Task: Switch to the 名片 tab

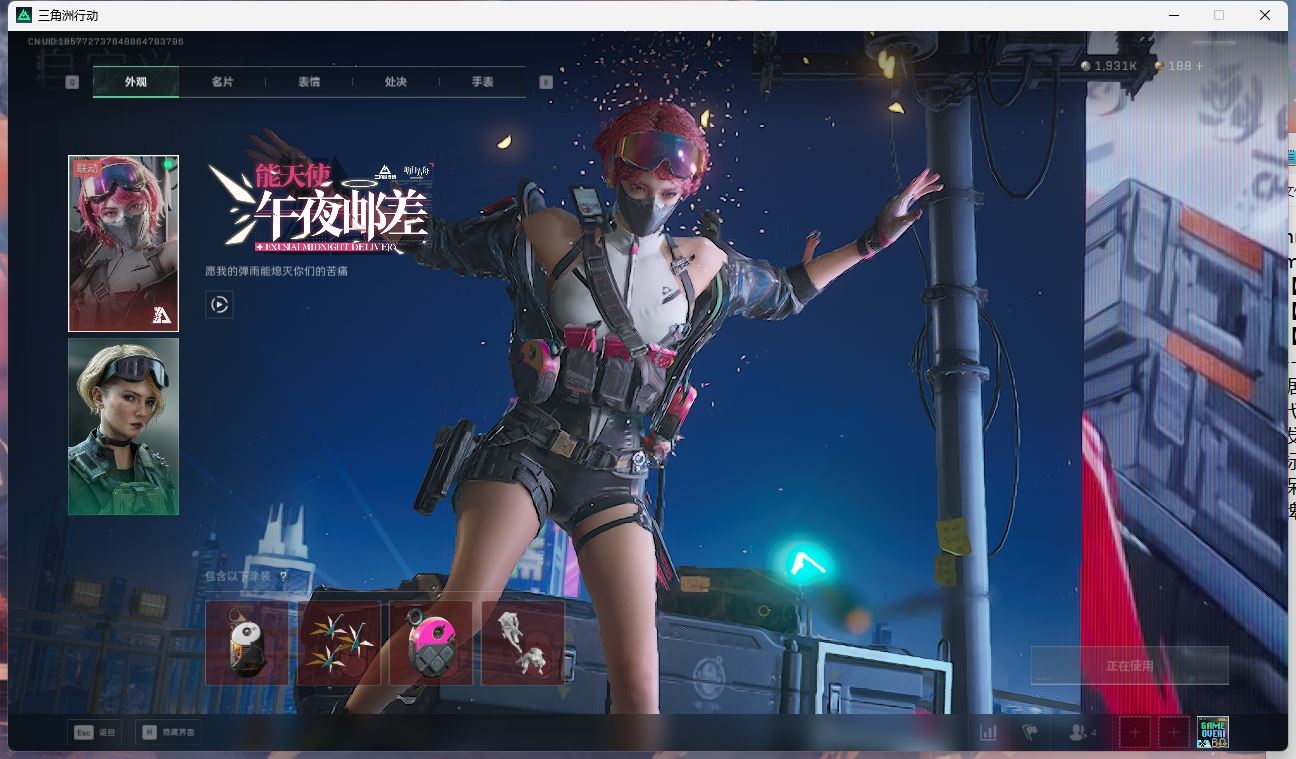Action: tap(222, 82)
